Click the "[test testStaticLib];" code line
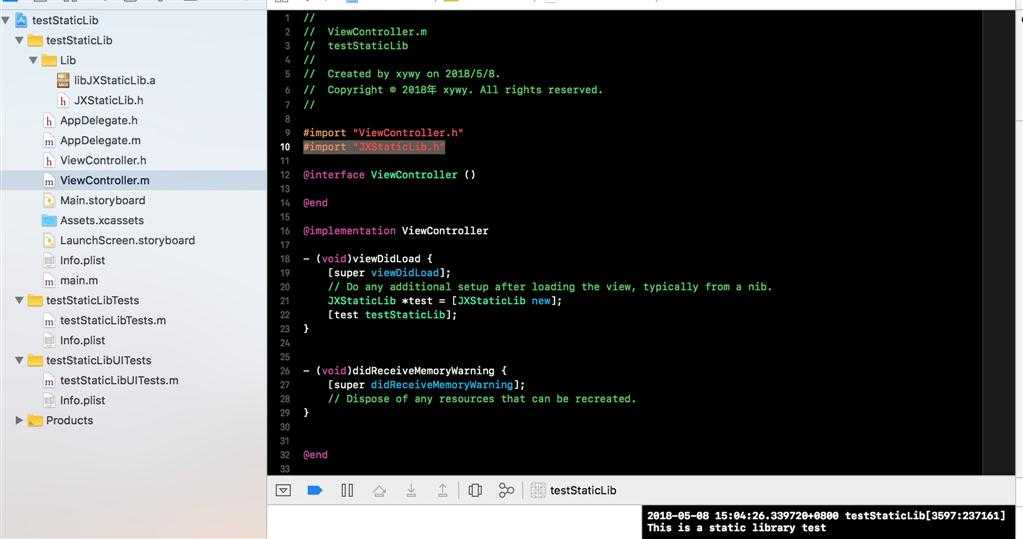The height and width of the screenshot is (539, 1023). point(392,315)
